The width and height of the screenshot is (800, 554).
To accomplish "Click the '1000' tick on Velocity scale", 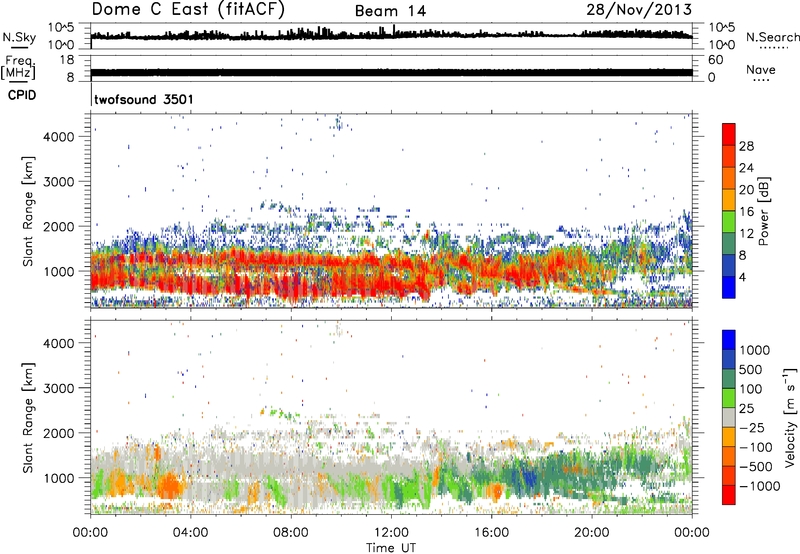I will pos(755,350).
